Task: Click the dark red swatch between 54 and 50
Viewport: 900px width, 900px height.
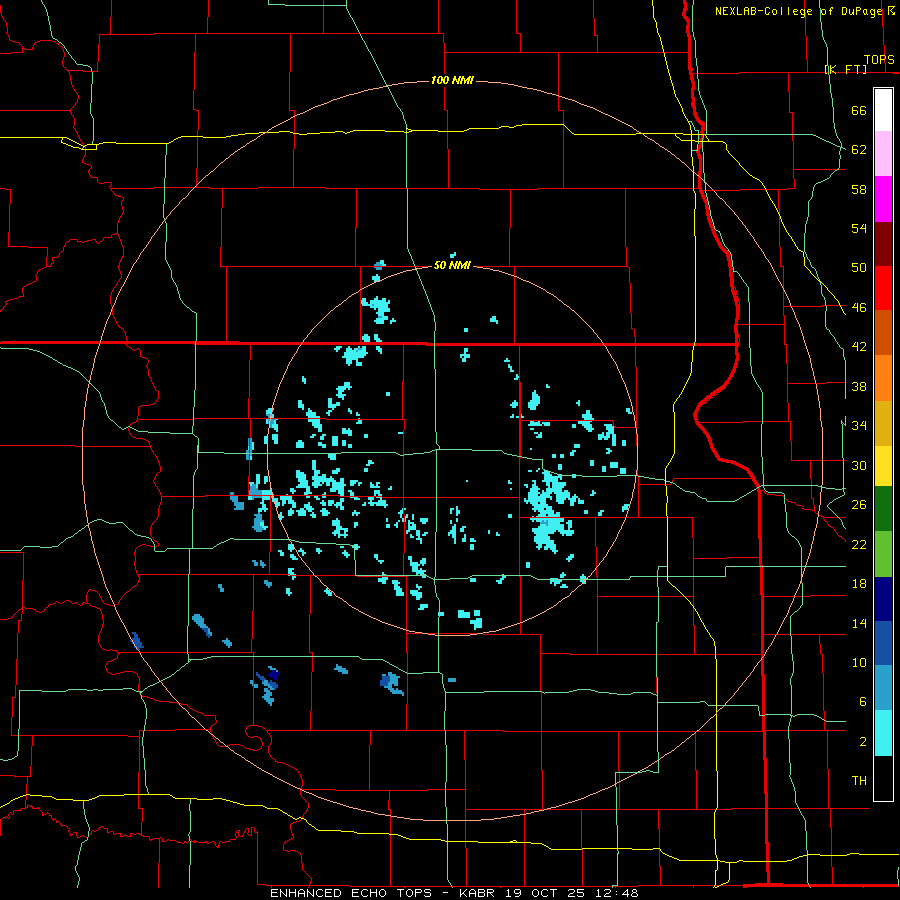Action: [883, 244]
